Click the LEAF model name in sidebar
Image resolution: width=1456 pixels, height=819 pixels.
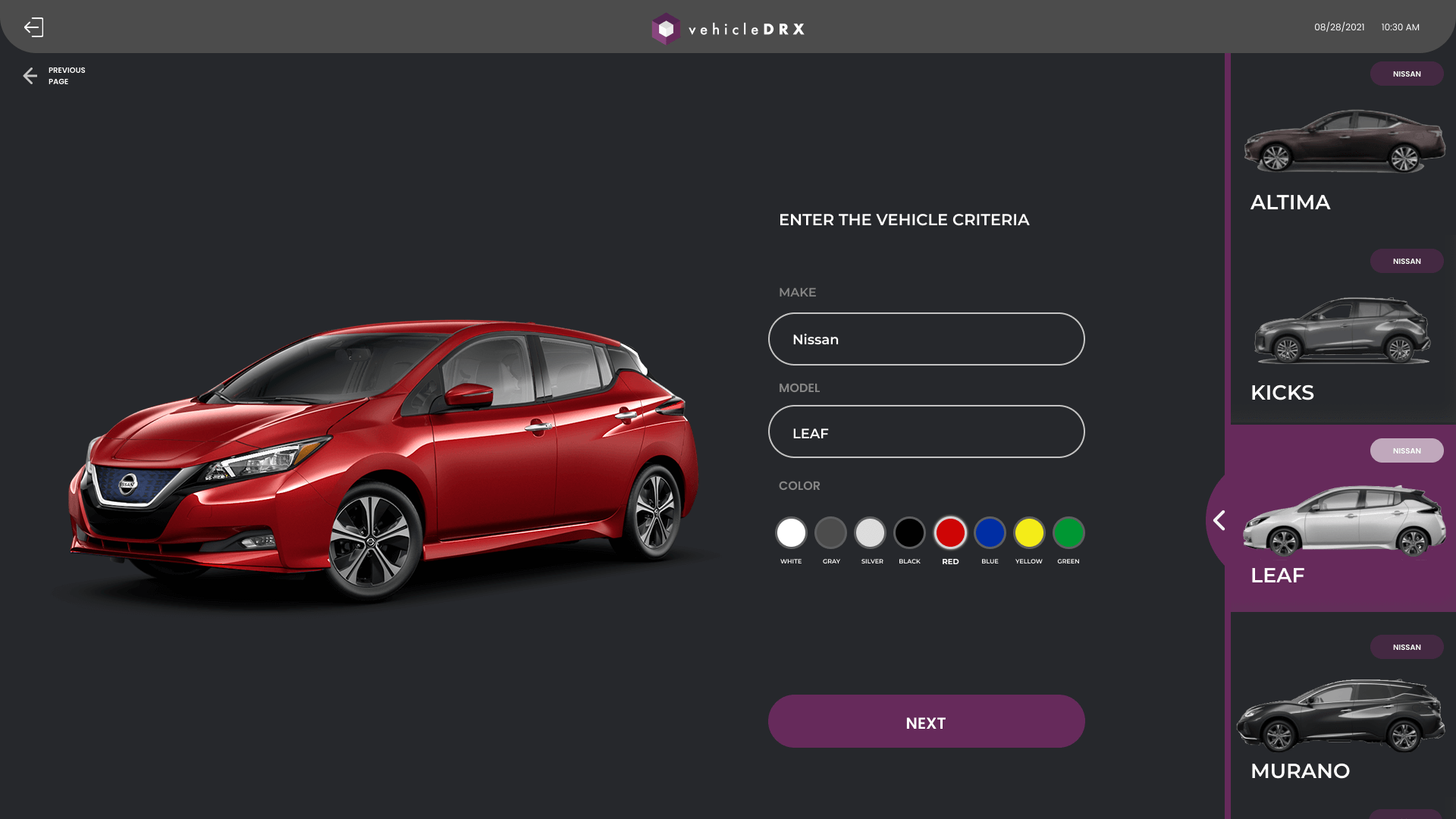1278,576
